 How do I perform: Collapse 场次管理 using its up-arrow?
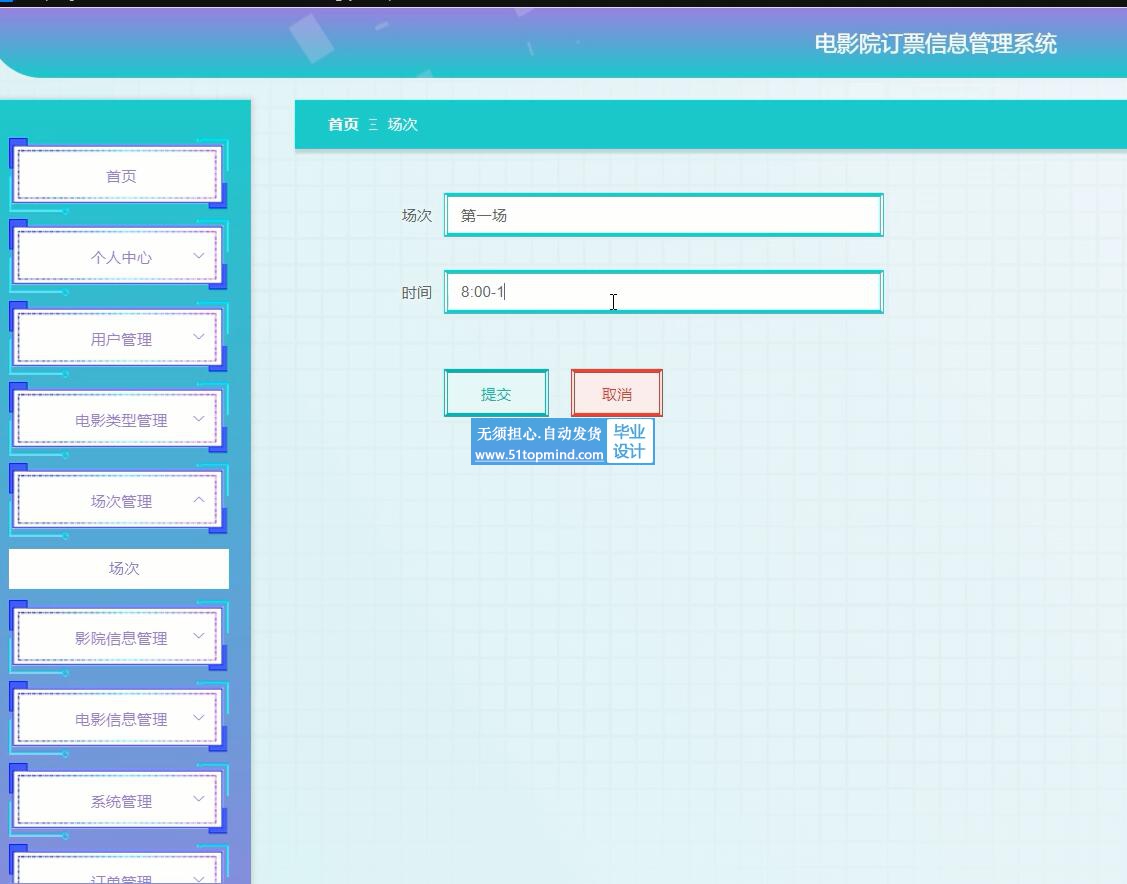coord(198,500)
